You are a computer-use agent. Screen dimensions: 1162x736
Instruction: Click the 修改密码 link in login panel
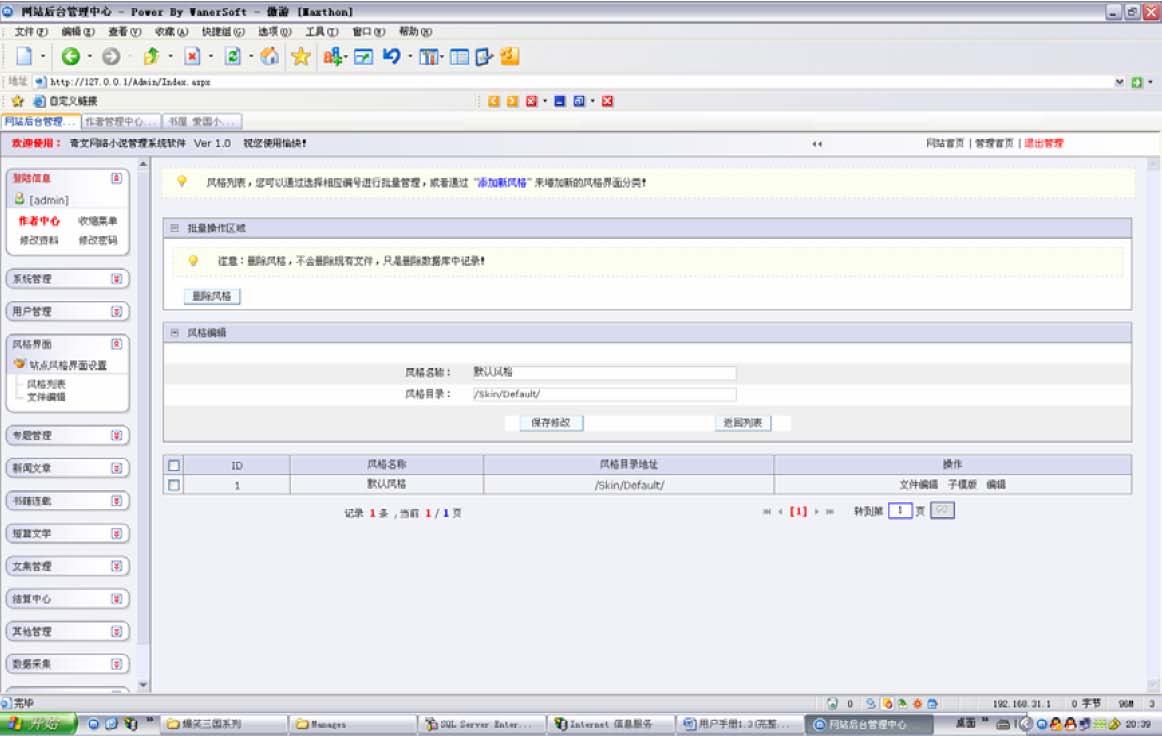click(98, 240)
